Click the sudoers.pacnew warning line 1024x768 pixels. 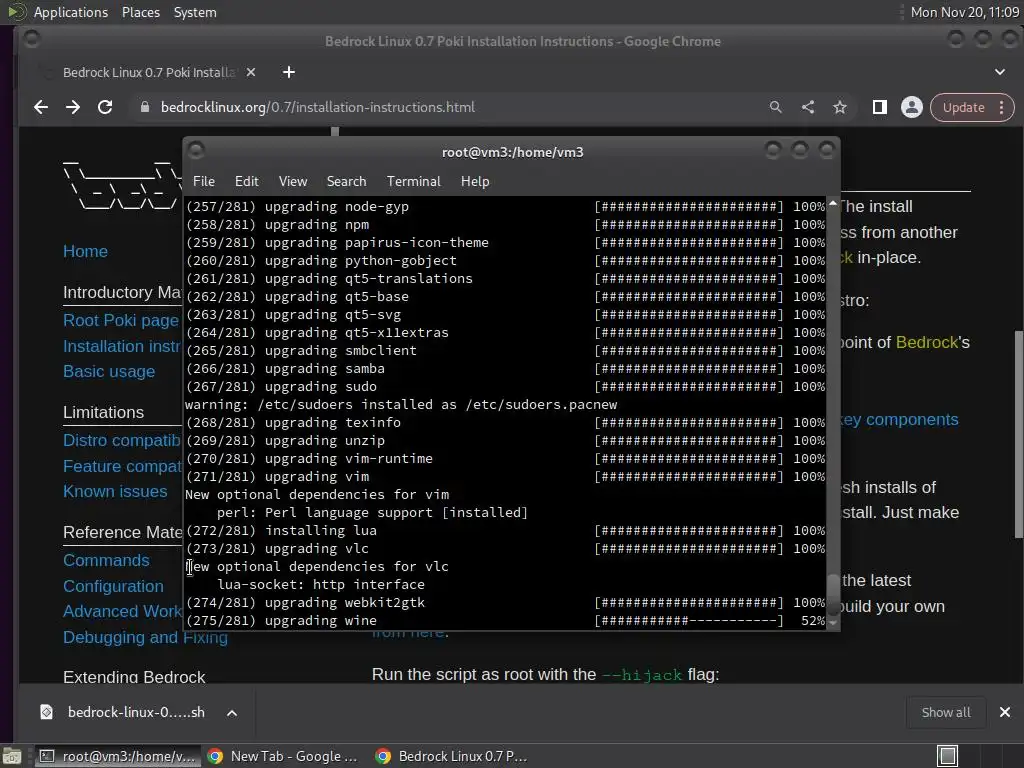(x=401, y=405)
